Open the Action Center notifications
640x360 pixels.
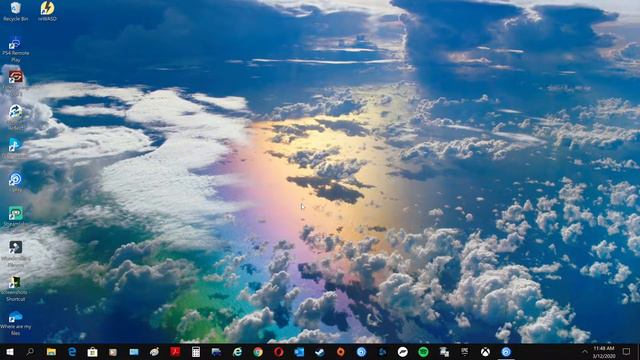pyautogui.click(x=627, y=352)
